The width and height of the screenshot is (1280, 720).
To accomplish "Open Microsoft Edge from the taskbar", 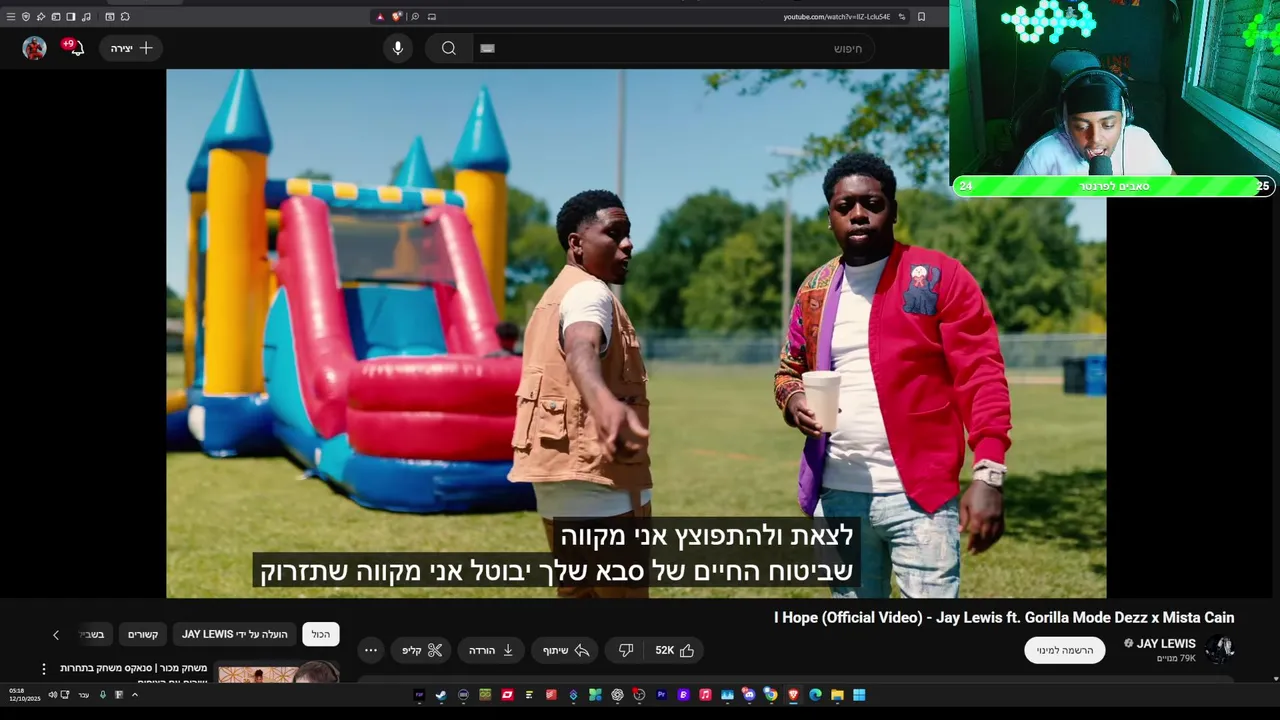I will pos(815,695).
